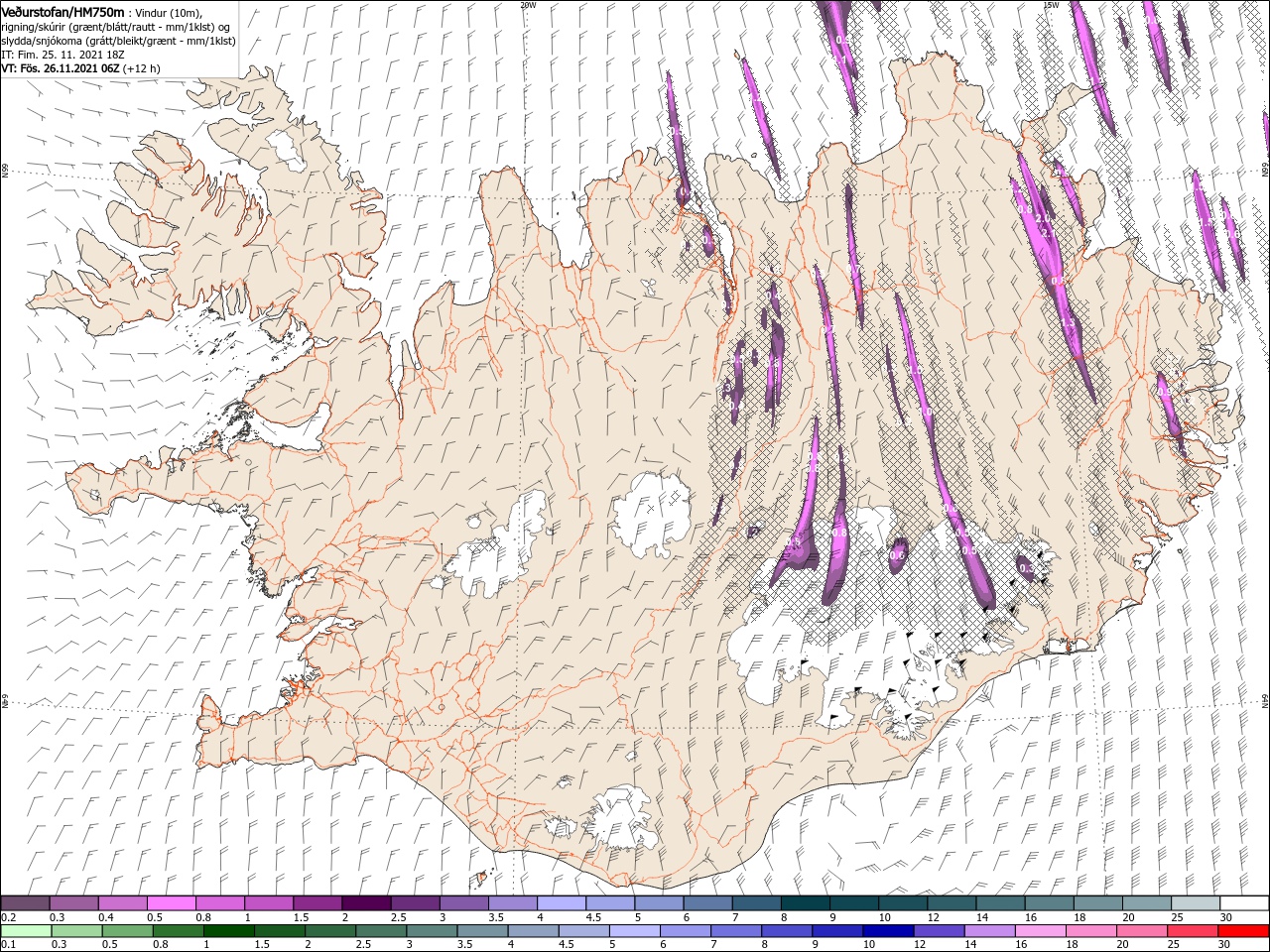Pick the dark teal 8–9 top legend swatch
The height and width of the screenshot is (952, 1270).
pyautogui.click(x=805, y=903)
